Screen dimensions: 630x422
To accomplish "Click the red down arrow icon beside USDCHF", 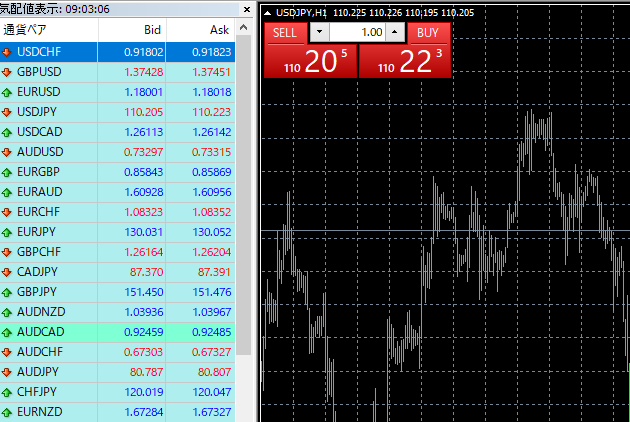I will tap(8, 52).
